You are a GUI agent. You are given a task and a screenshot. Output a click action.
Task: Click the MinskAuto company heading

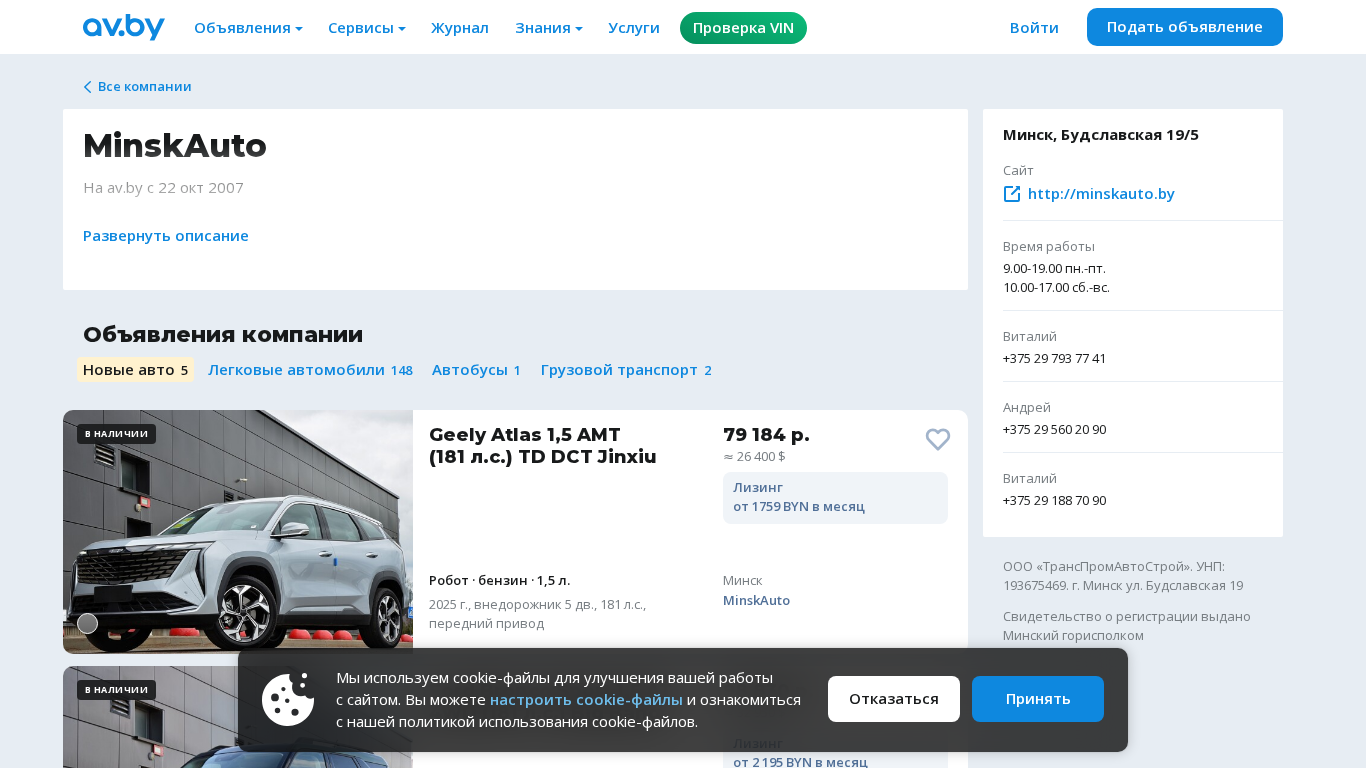(175, 146)
